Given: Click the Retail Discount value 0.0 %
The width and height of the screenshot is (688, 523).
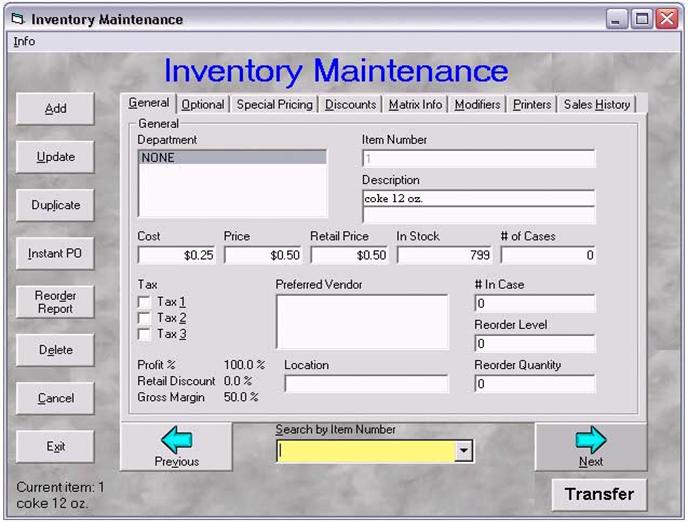Looking at the screenshot, I should [x=238, y=381].
